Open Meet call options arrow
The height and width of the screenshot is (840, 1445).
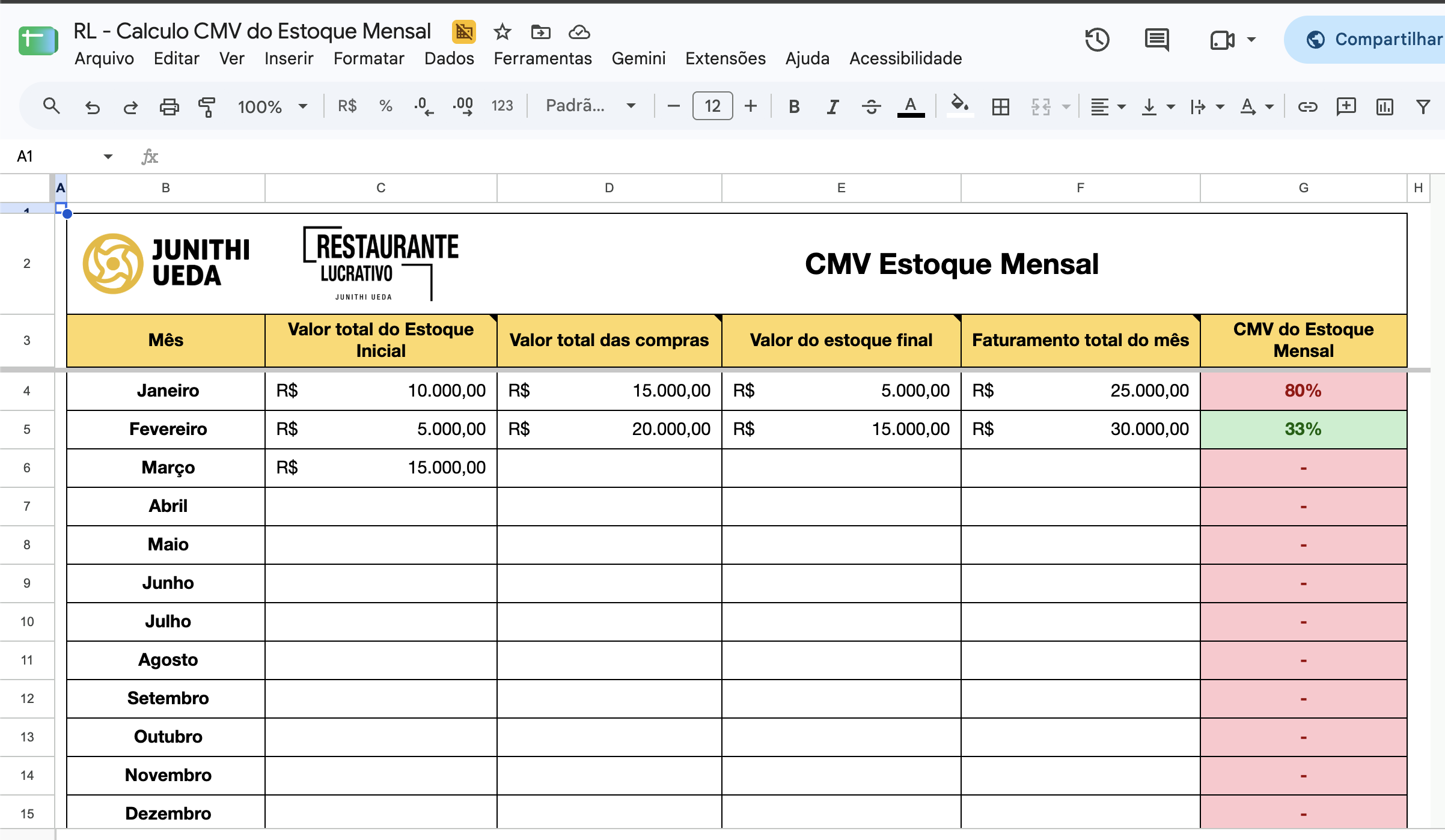tap(1251, 40)
